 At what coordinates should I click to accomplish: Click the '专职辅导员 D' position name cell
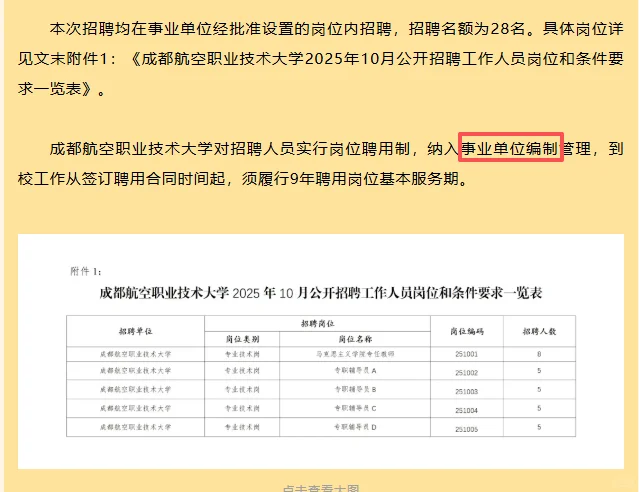click(355, 427)
